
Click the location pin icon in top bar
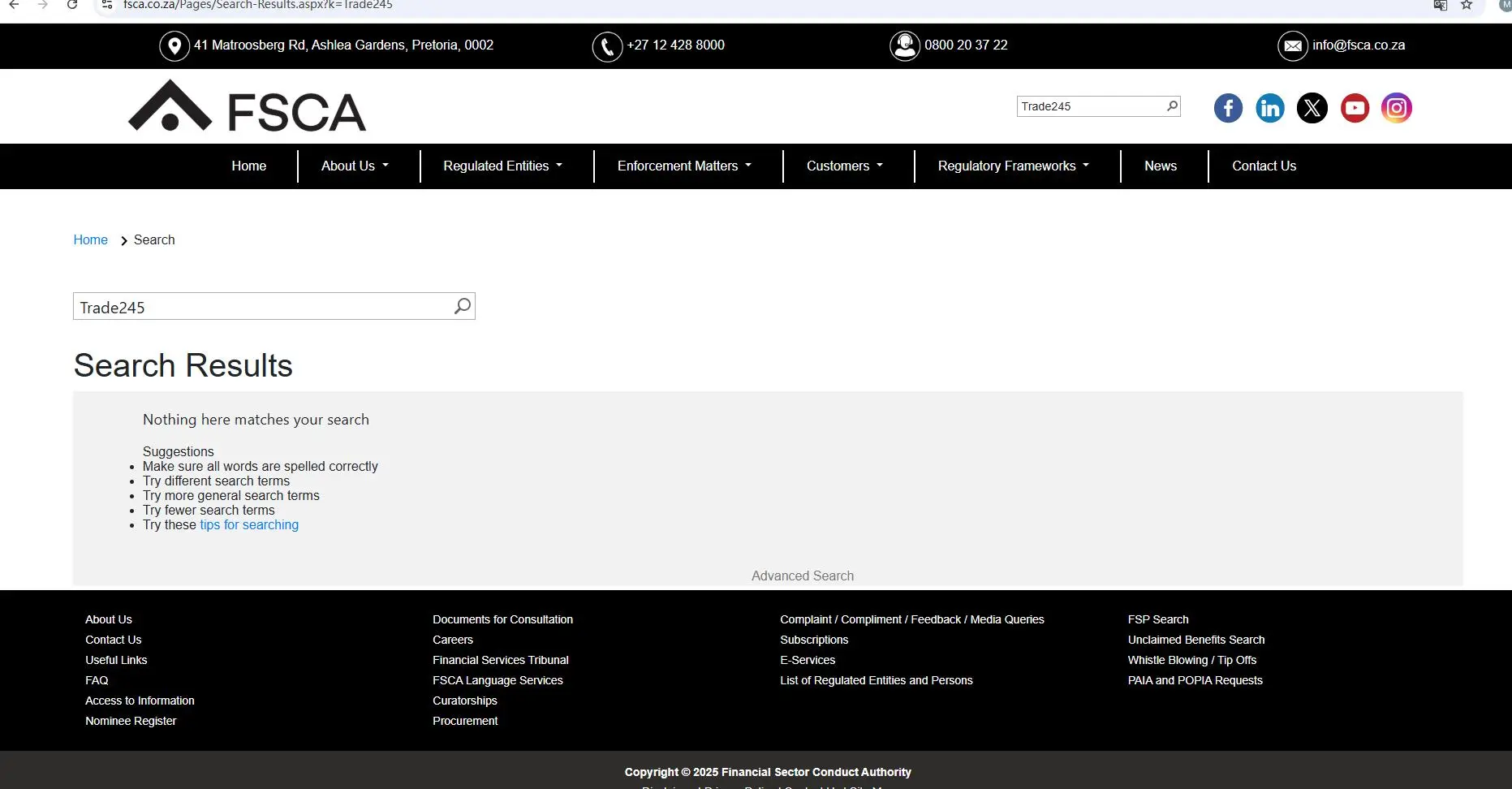[174, 46]
